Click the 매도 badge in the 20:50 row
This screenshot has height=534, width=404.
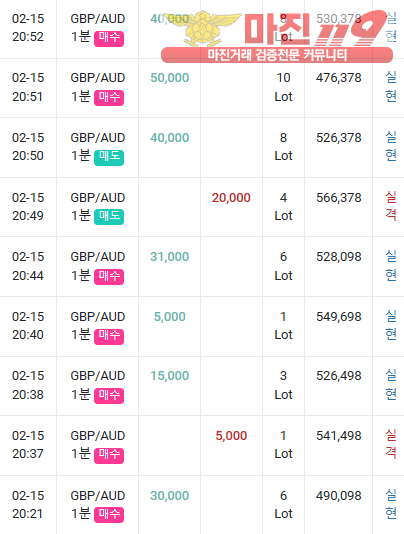pos(109,158)
